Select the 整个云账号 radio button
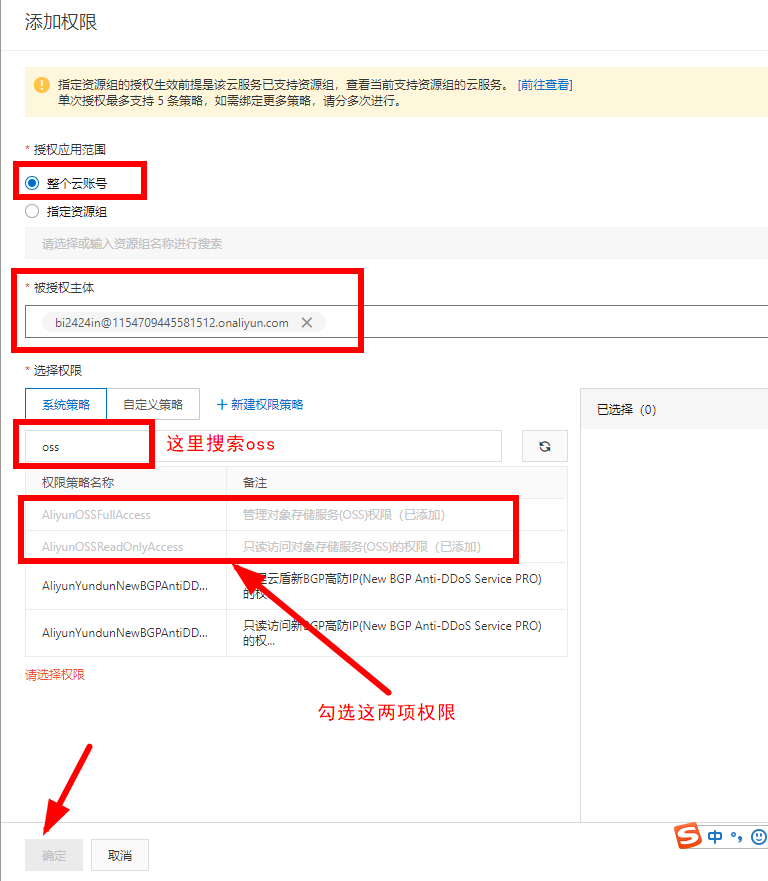The image size is (768, 881). click(x=32, y=183)
